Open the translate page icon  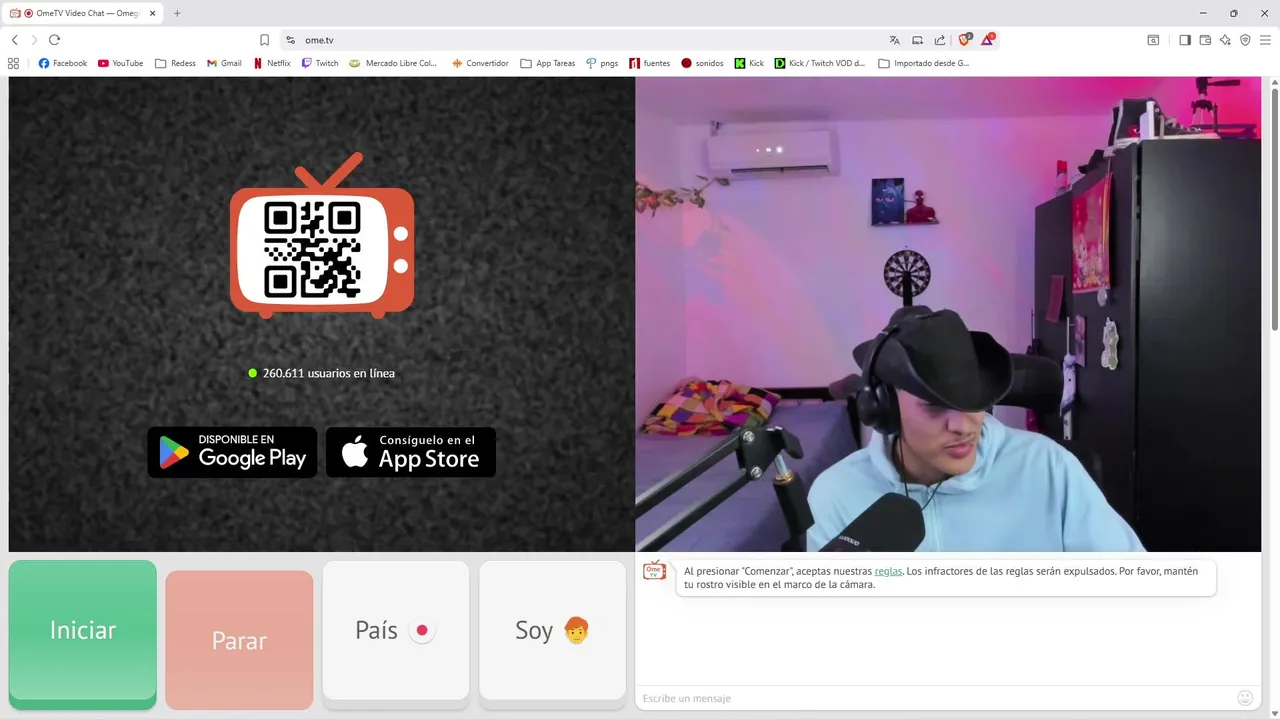(894, 40)
